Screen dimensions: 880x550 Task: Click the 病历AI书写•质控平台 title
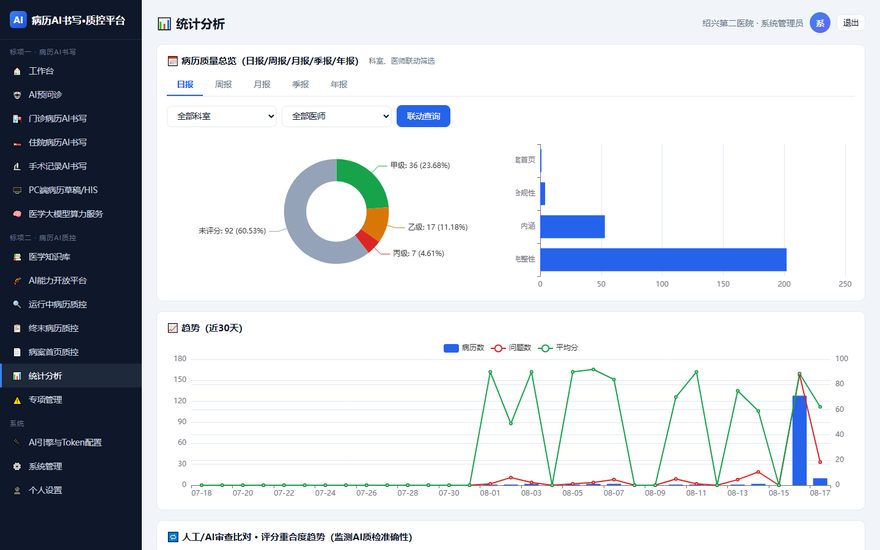pyautogui.click(x=78, y=20)
